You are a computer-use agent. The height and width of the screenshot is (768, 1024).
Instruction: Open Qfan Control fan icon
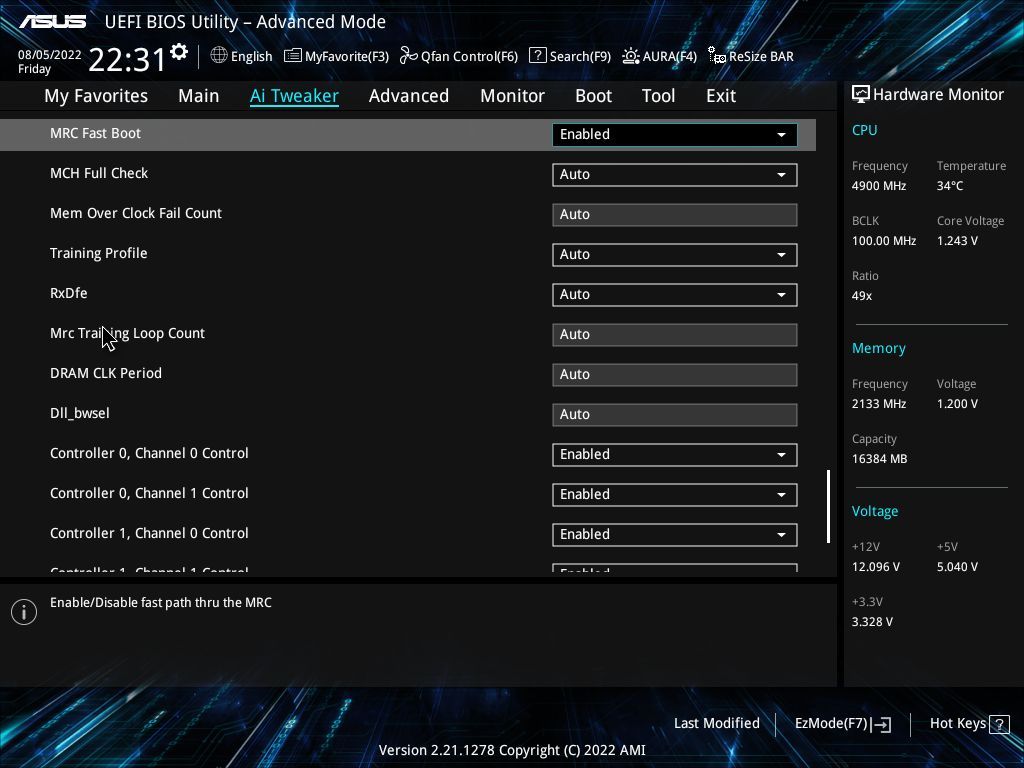pyautogui.click(x=409, y=56)
